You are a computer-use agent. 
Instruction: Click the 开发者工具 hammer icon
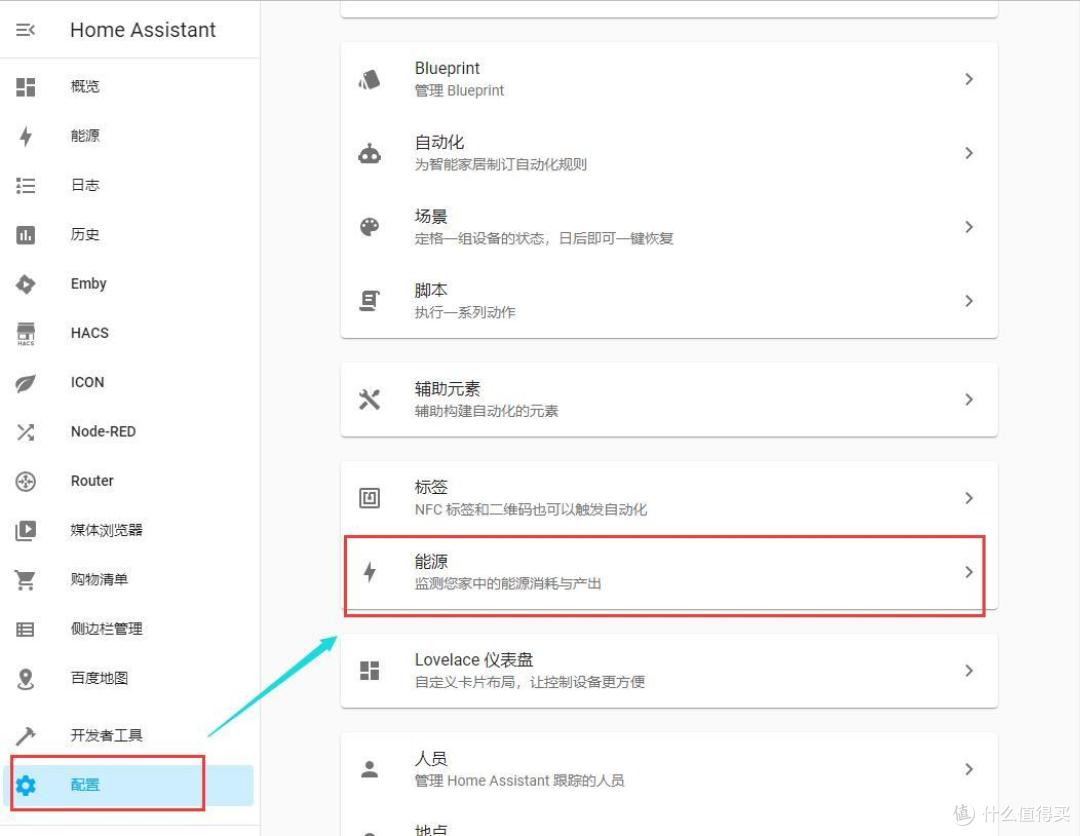(x=25, y=736)
